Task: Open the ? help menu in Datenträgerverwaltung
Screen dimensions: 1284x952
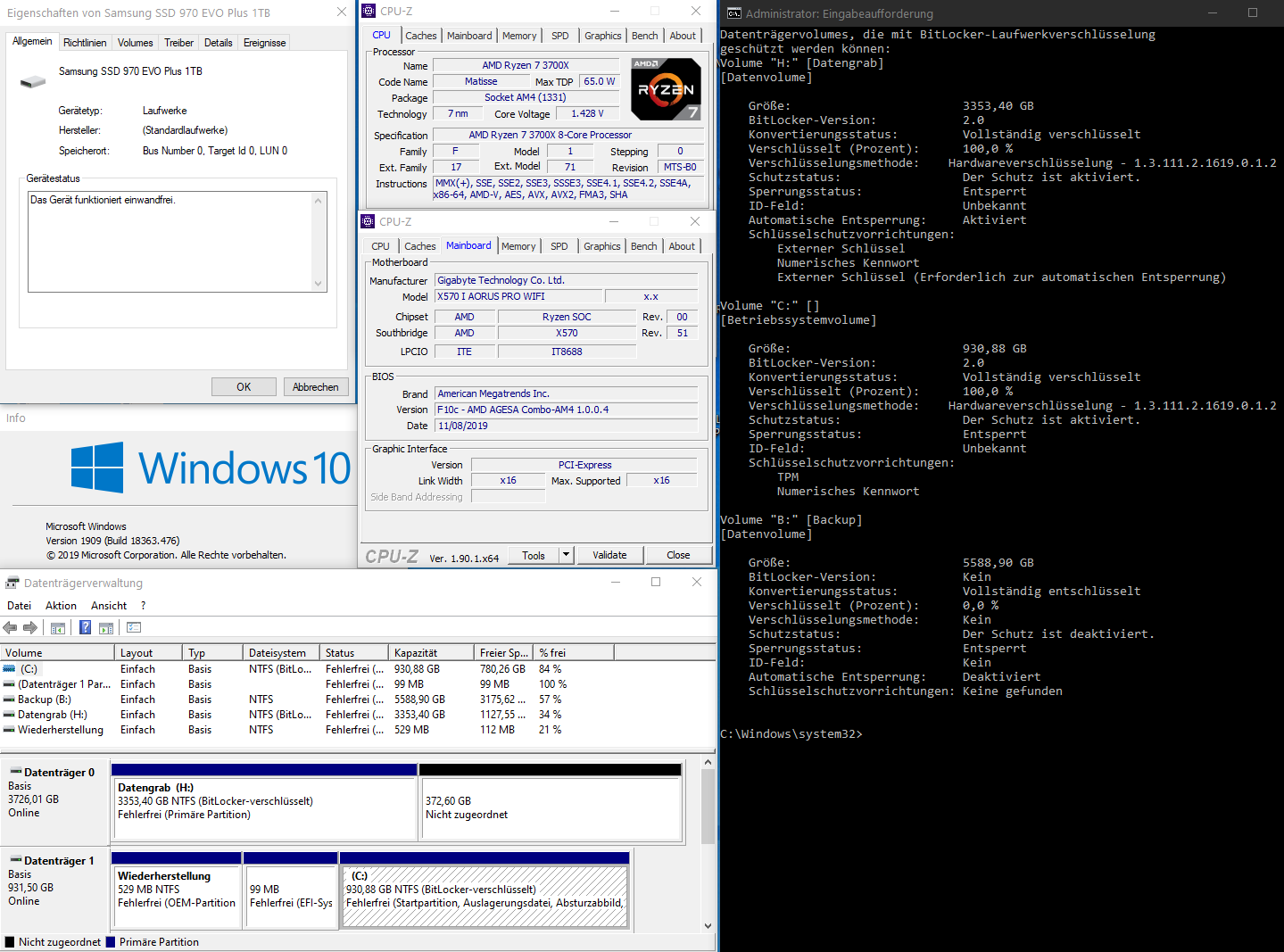Action: click(x=143, y=606)
